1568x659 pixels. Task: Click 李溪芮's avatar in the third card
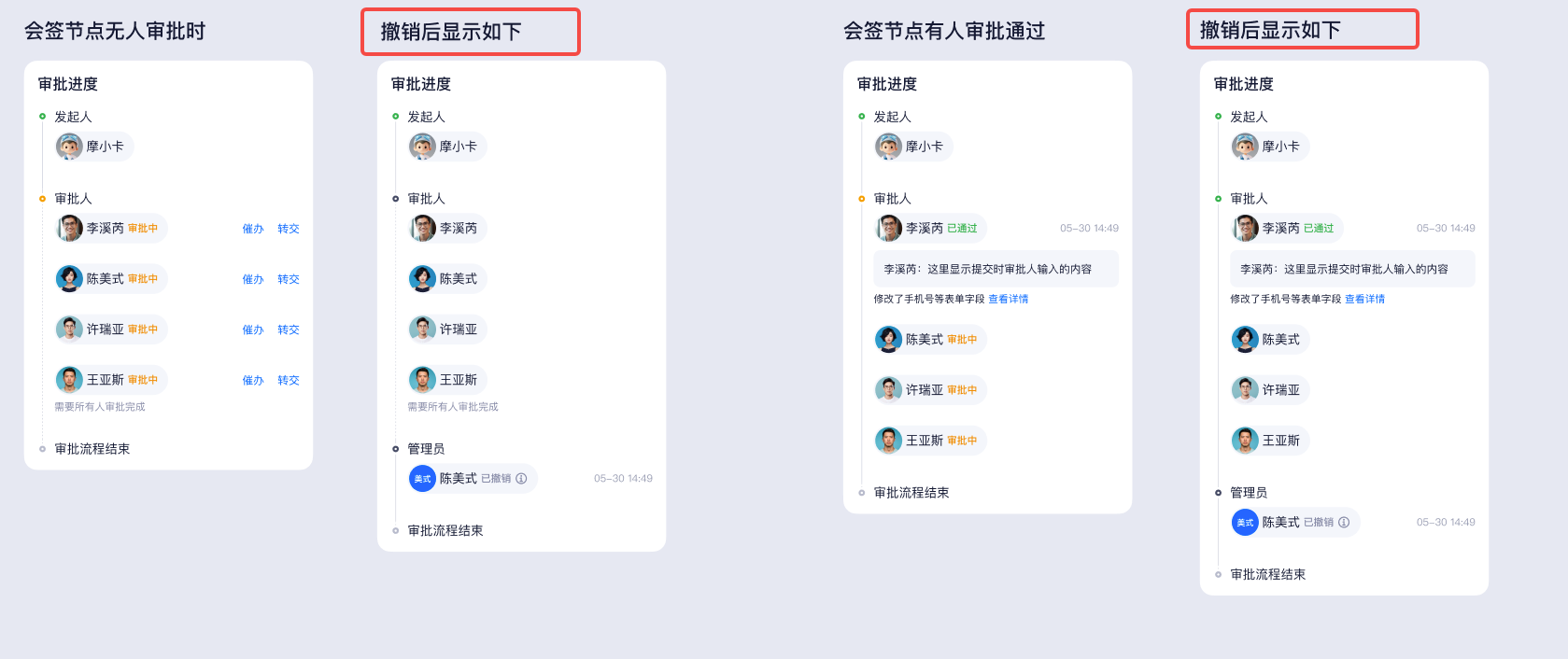tap(888, 229)
